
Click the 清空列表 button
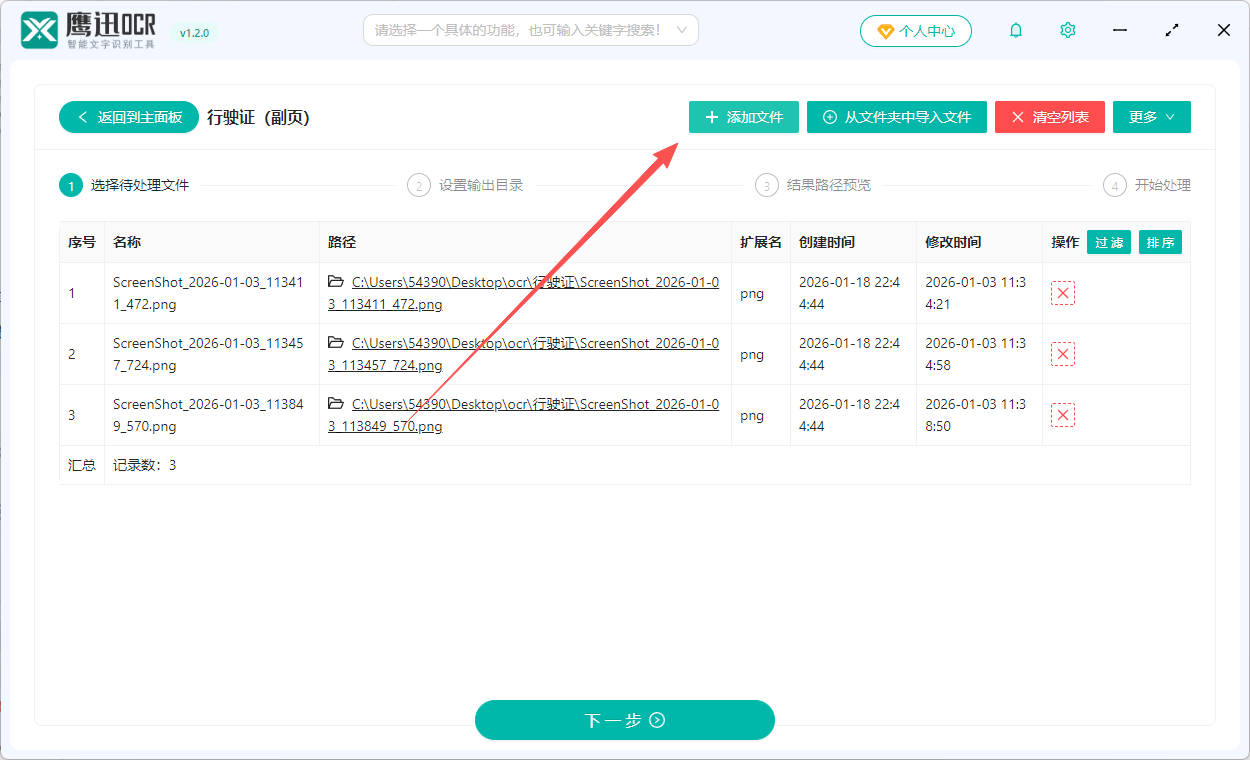(1049, 117)
